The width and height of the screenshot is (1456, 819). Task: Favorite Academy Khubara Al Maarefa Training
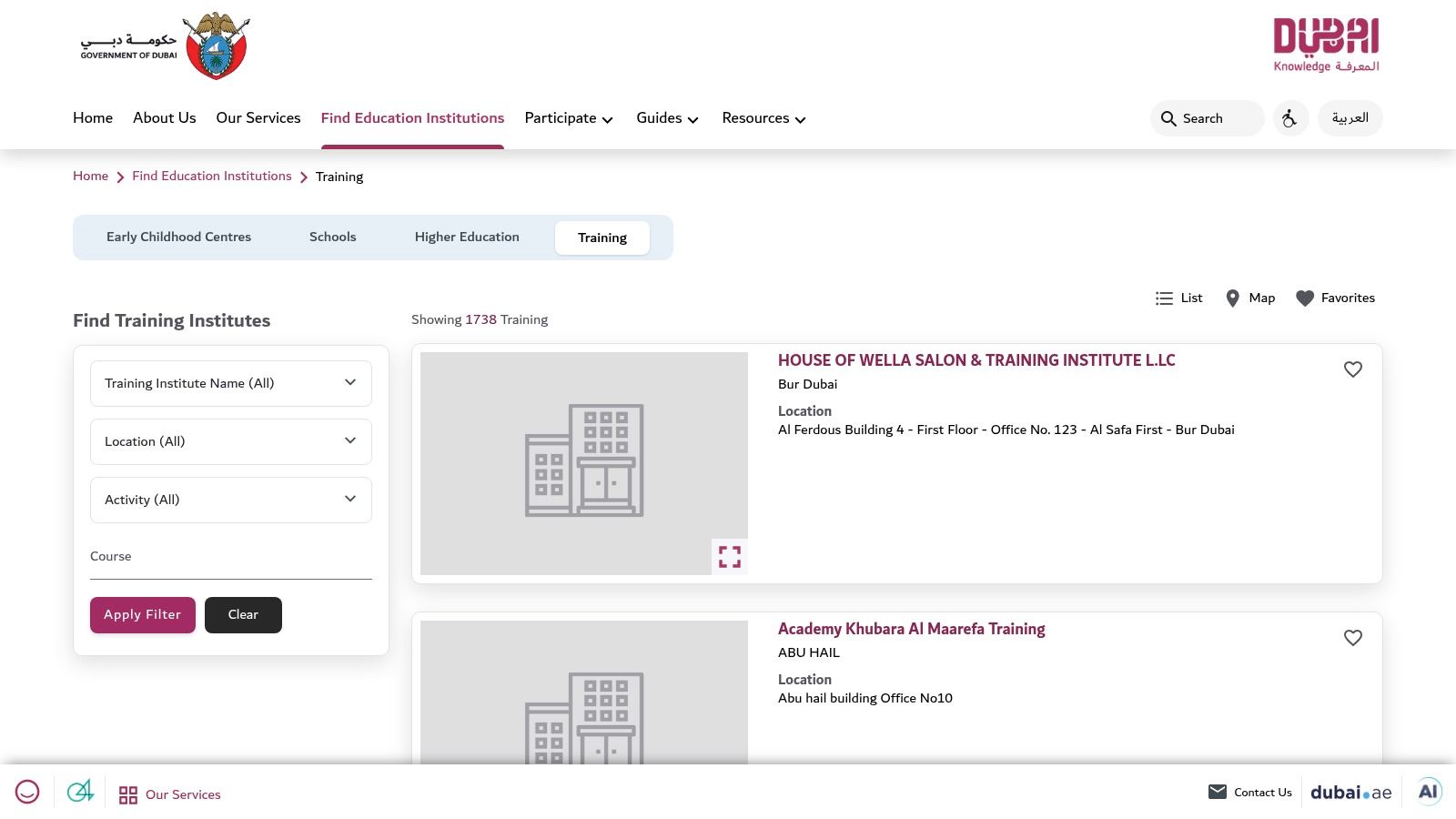(1353, 638)
